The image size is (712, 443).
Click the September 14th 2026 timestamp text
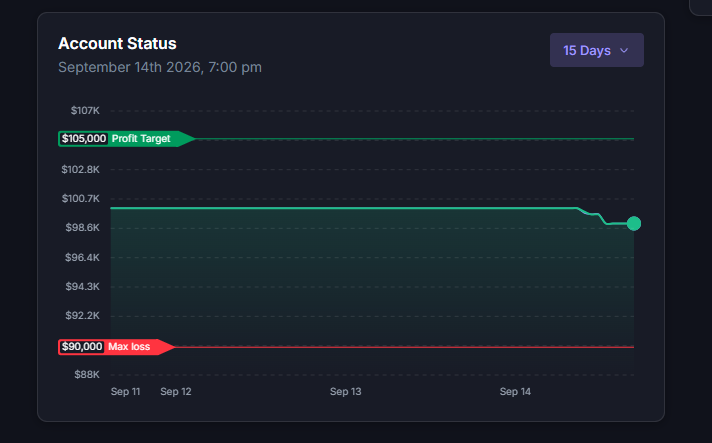click(160, 67)
